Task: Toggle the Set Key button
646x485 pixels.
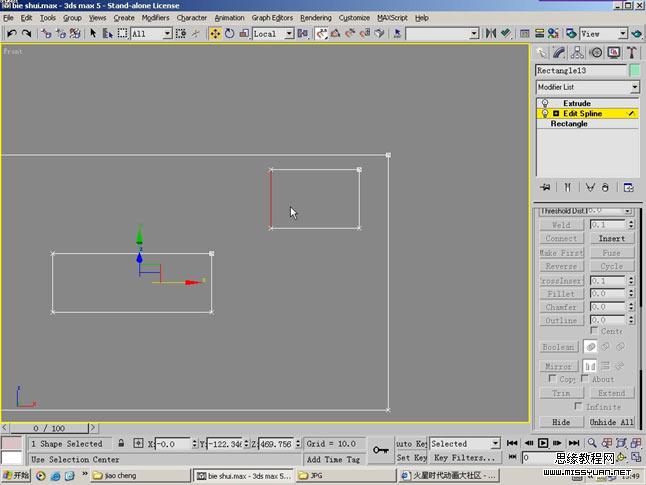Action: (x=411, y=457)
